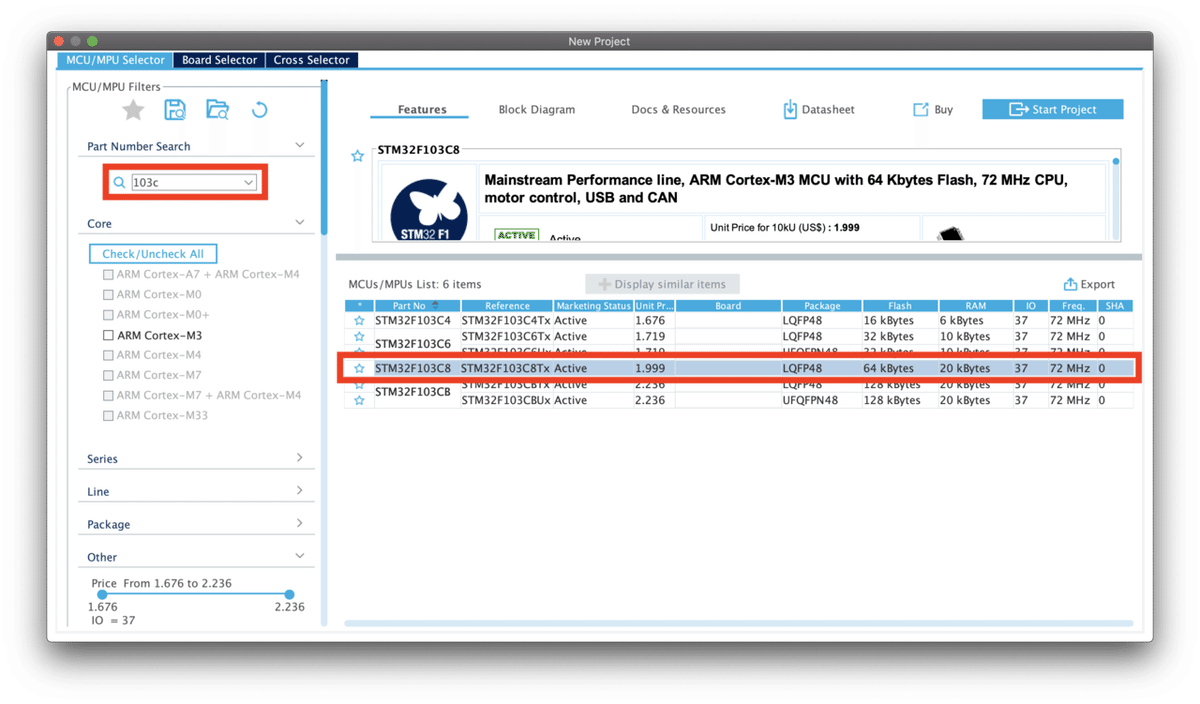1200x704 pixels.
Task: Toggle the ARM Cortex-M7 + ARM Cortex-M4 checkbox
Action: [x=108, y=395]
